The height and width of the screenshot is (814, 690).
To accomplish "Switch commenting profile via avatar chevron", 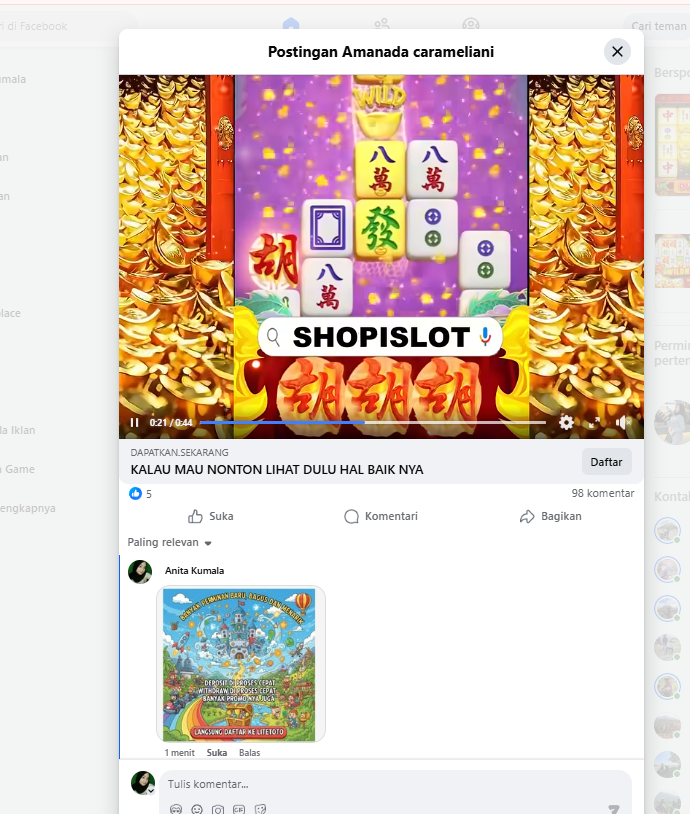I will pos(151,791).
